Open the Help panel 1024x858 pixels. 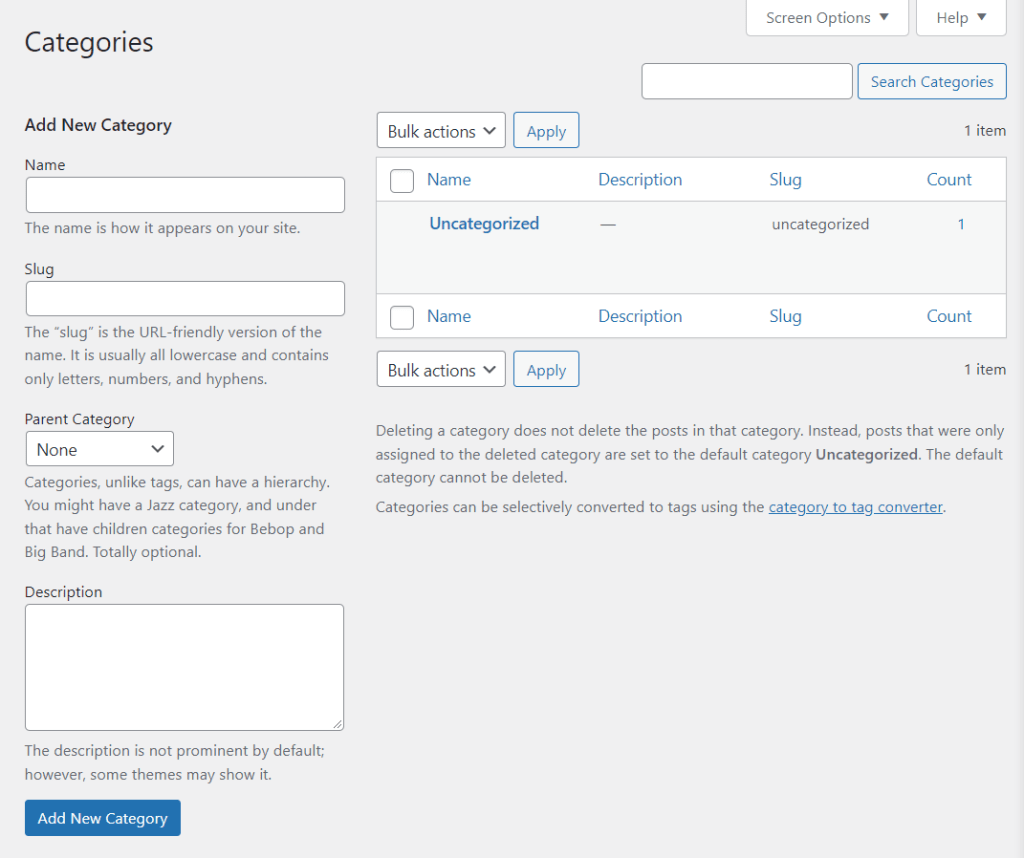(x=959, y=17)
